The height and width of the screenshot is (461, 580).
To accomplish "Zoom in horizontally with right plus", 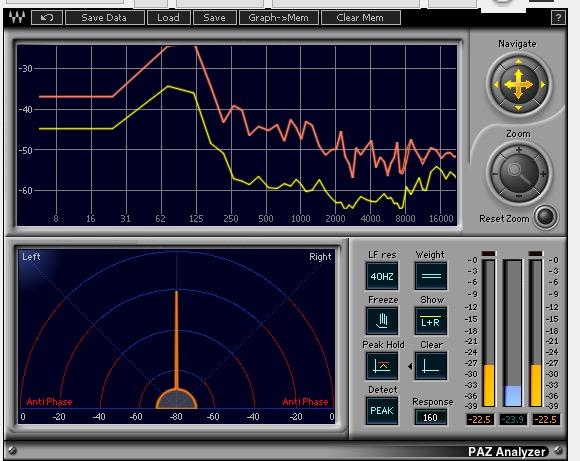I will (543, 174).
